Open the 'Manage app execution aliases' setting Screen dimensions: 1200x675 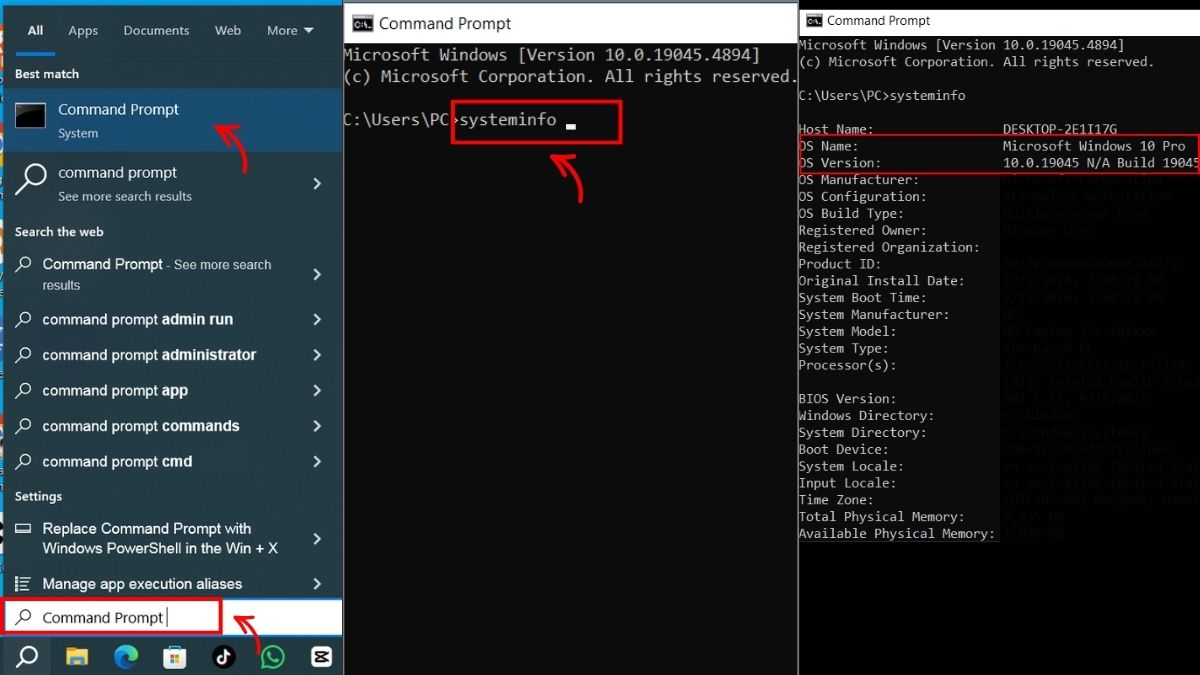tap(172, 584)
